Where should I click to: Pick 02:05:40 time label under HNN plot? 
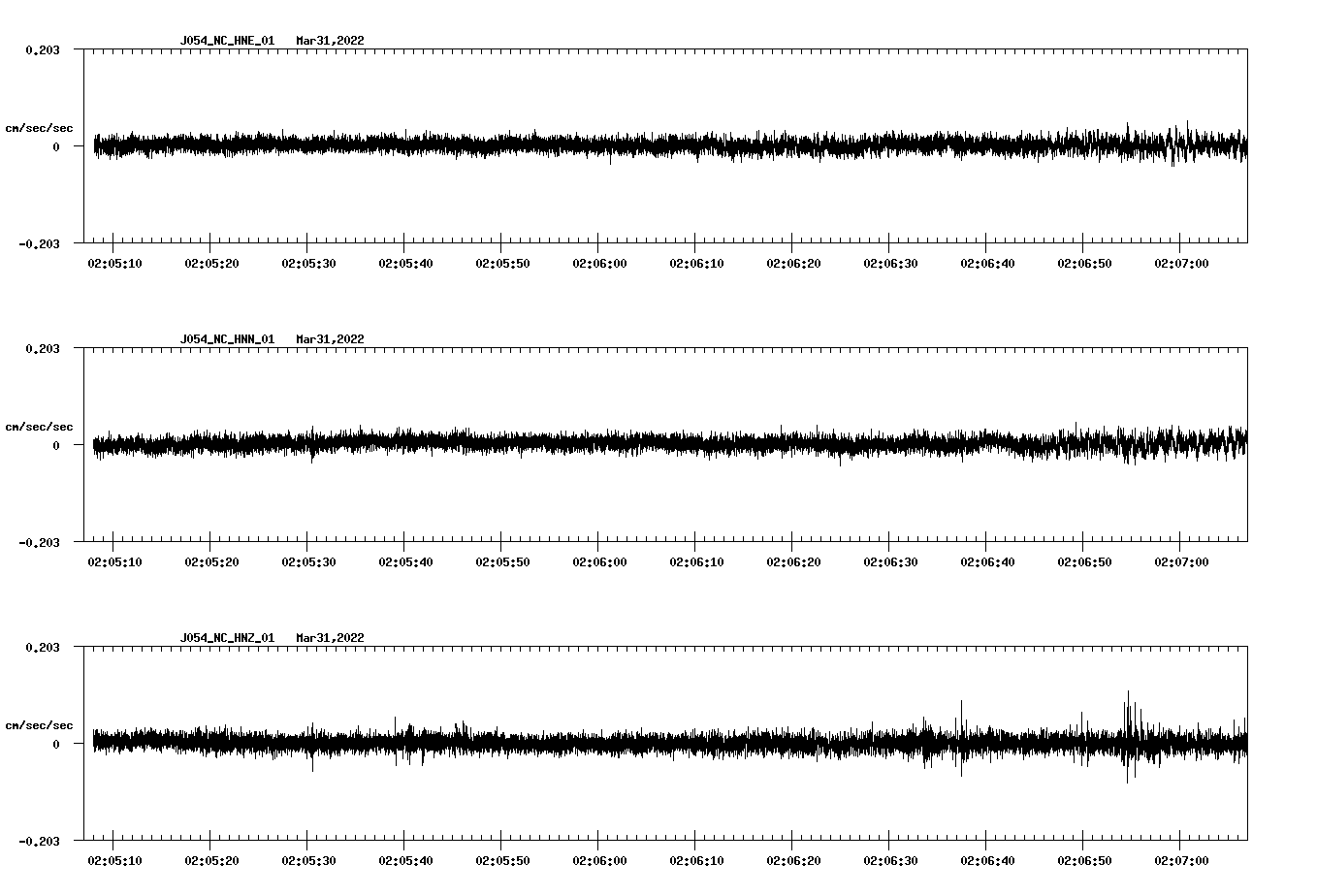coord(405,562)
